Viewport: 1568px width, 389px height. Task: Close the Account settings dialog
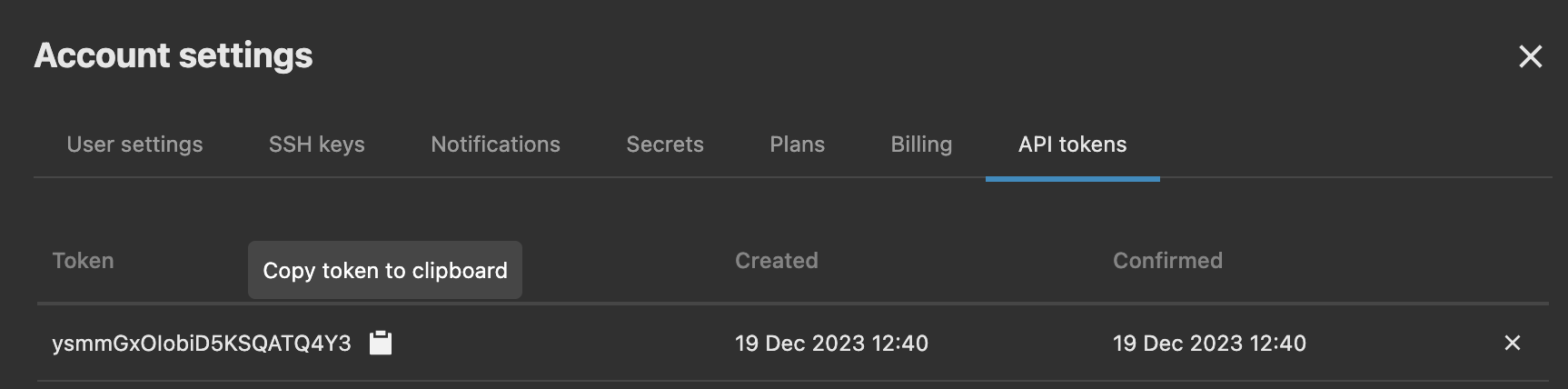pos(1530,56)
